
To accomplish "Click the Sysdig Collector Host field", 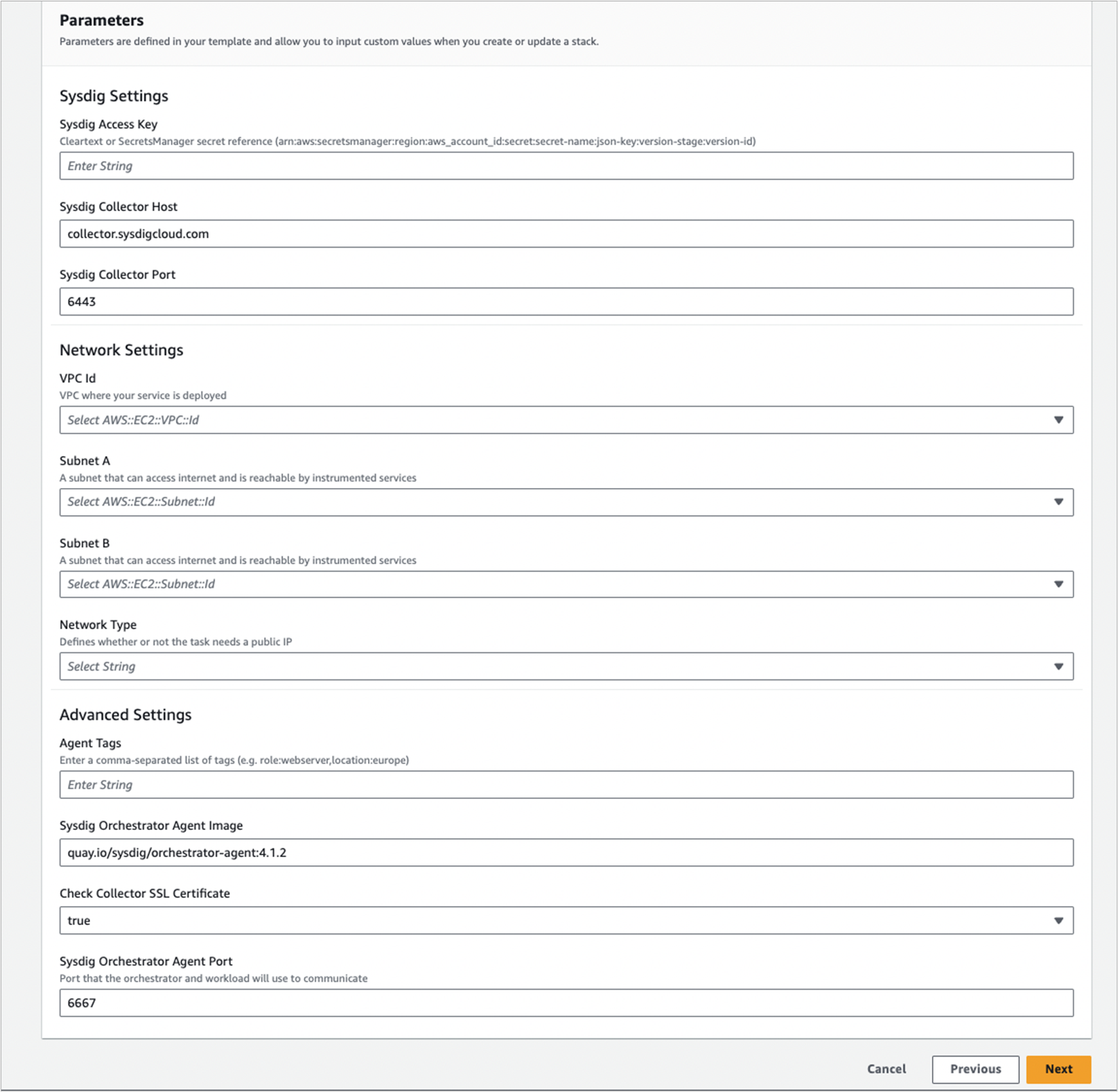I will point(566,234).
